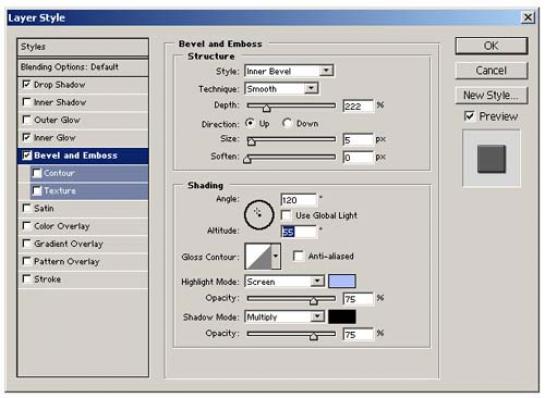Select the Drop Shadow effect label
This screenshot has height=398, width=545.
point(59,85)
